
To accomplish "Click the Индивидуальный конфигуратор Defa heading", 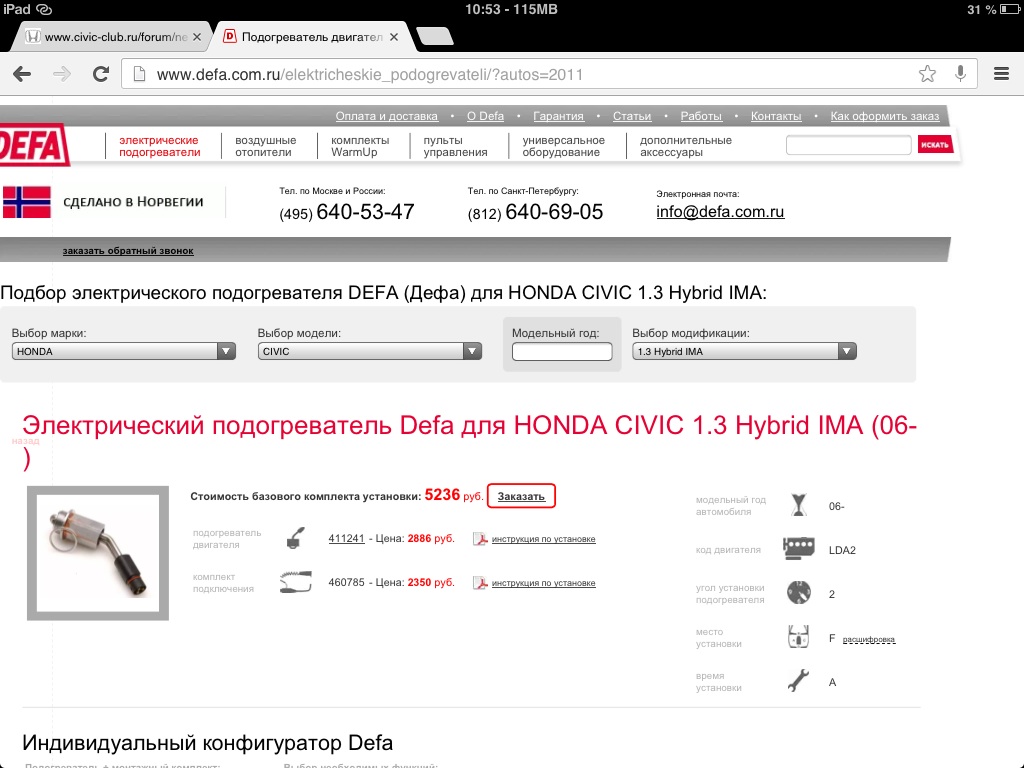I will tap(208, 743).
